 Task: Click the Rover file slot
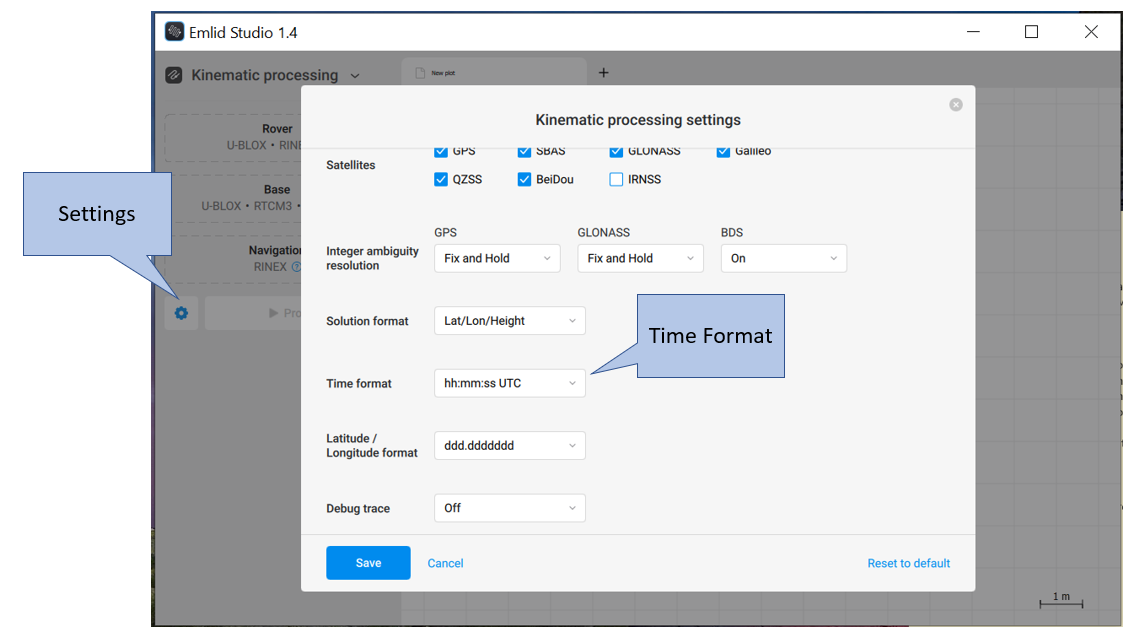click(x=233, y=137)
